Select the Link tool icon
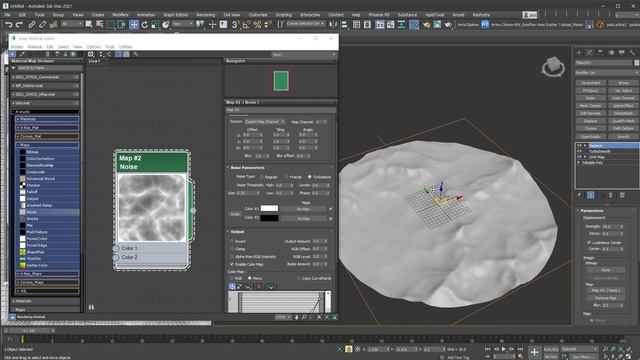 coord(31,25)
